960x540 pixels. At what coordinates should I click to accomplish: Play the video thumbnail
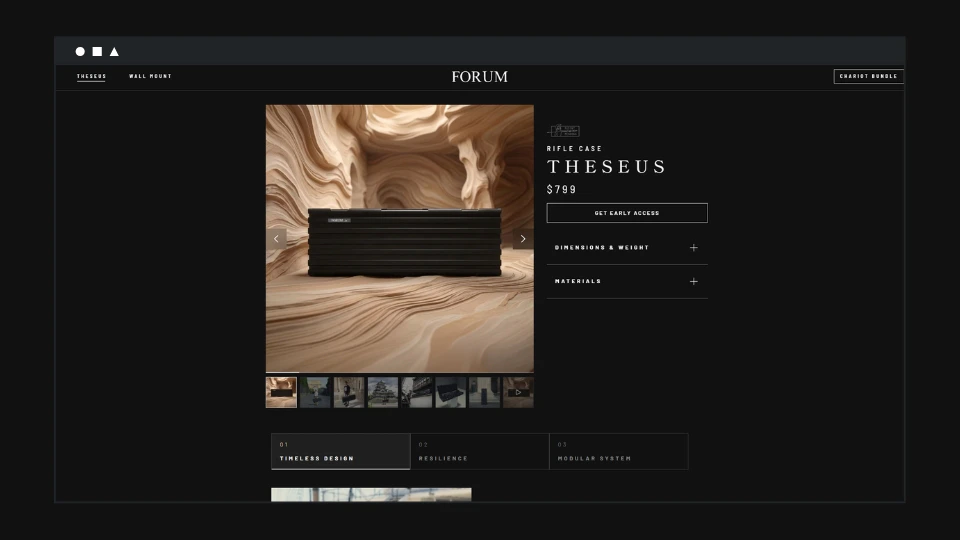coord(518,392)
